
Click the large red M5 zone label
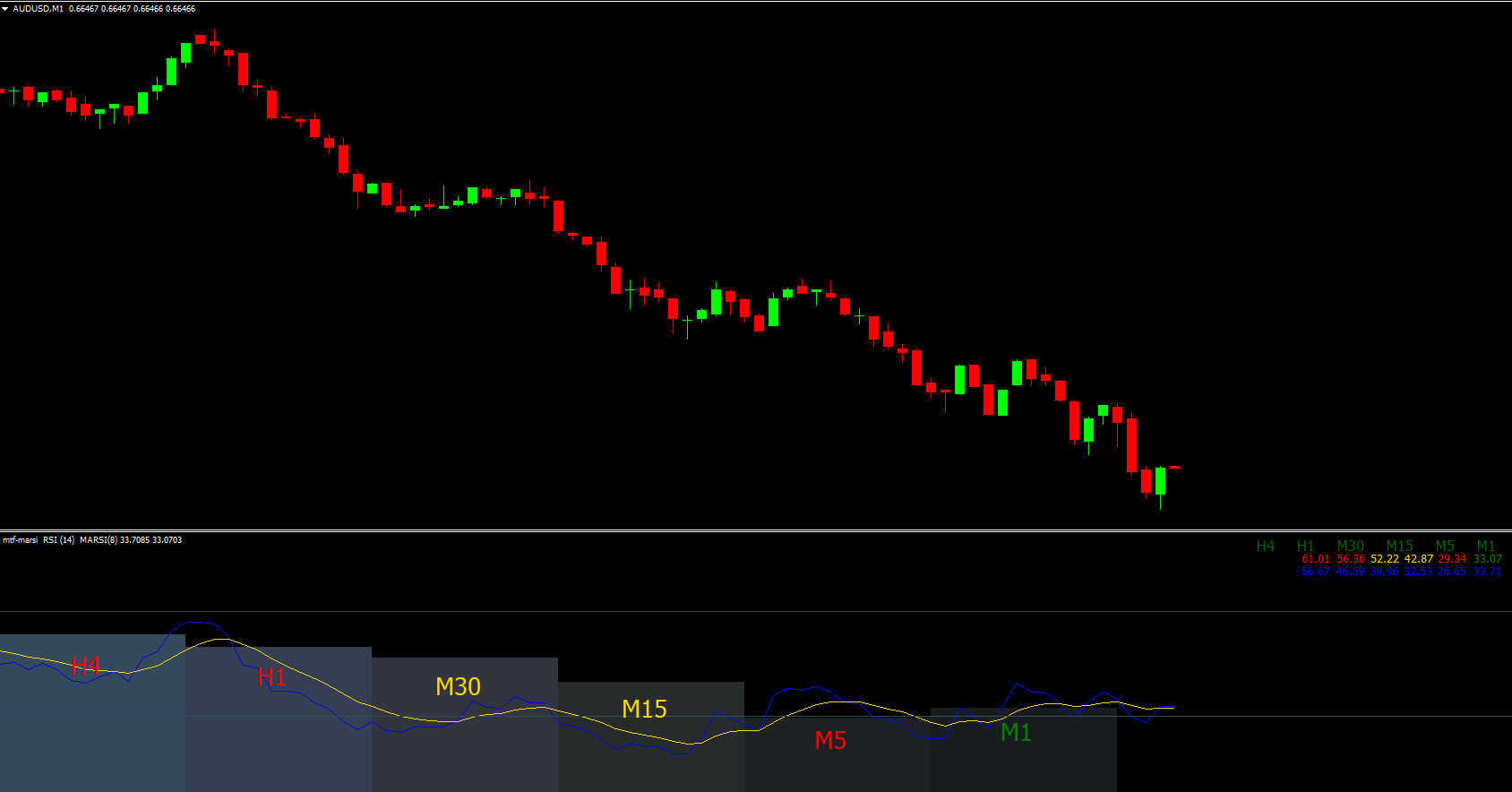click(830, 740)
